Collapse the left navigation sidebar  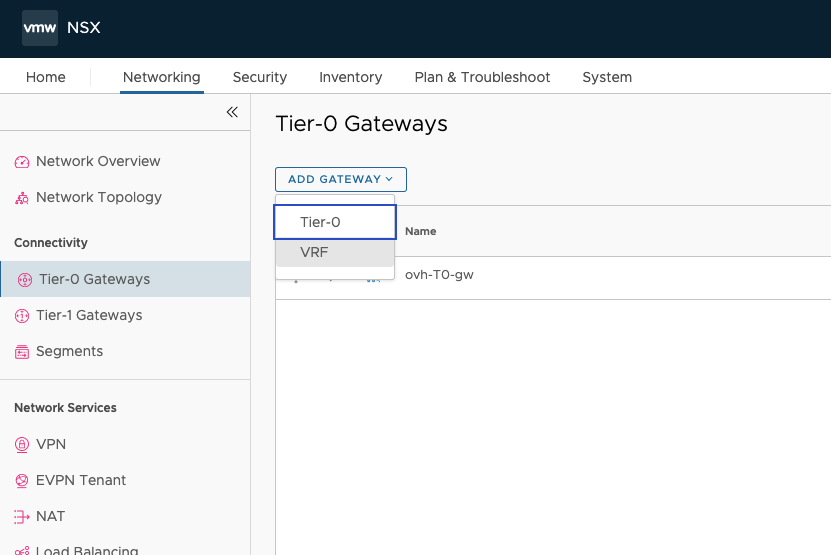click(x=232, y=112)
